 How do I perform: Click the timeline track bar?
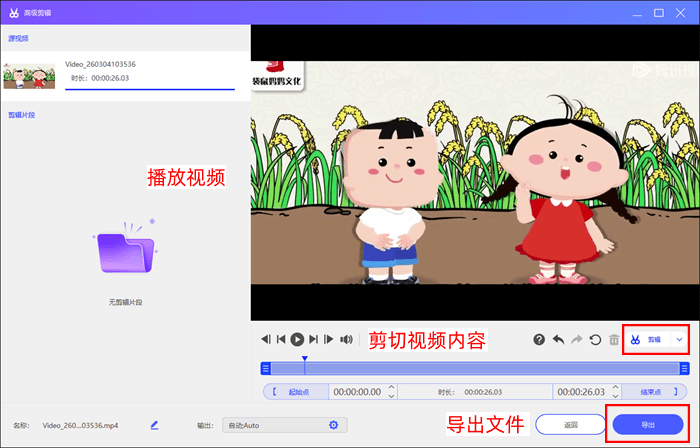point(475,369)
